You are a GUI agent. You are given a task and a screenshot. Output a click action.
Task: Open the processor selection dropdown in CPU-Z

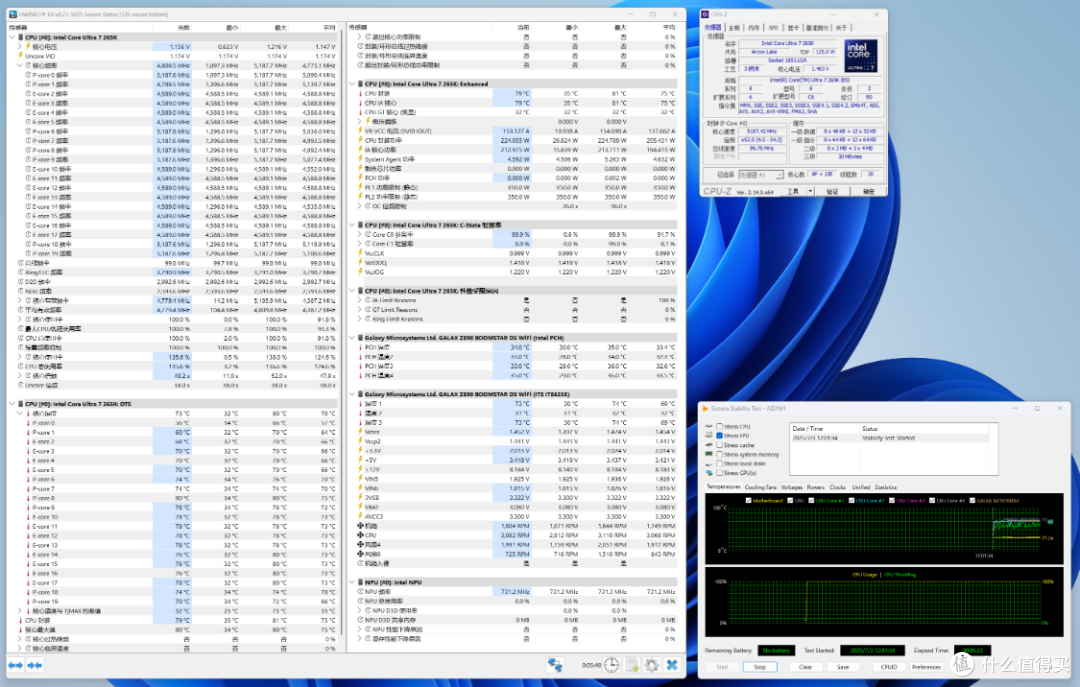click(761, 174)
